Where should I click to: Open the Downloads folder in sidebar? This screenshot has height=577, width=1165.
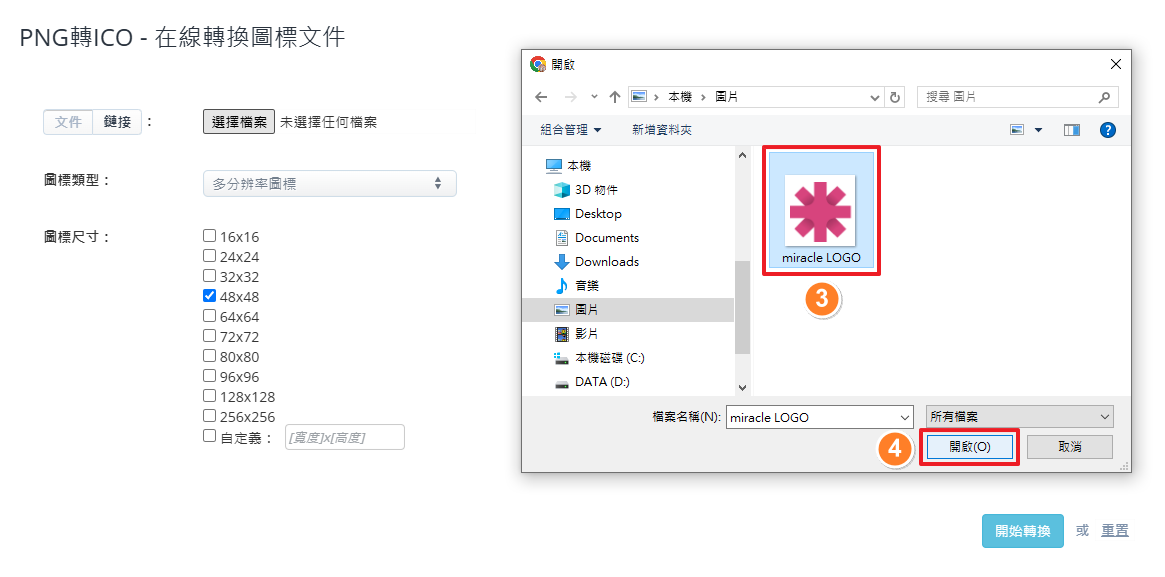[606, 262]
